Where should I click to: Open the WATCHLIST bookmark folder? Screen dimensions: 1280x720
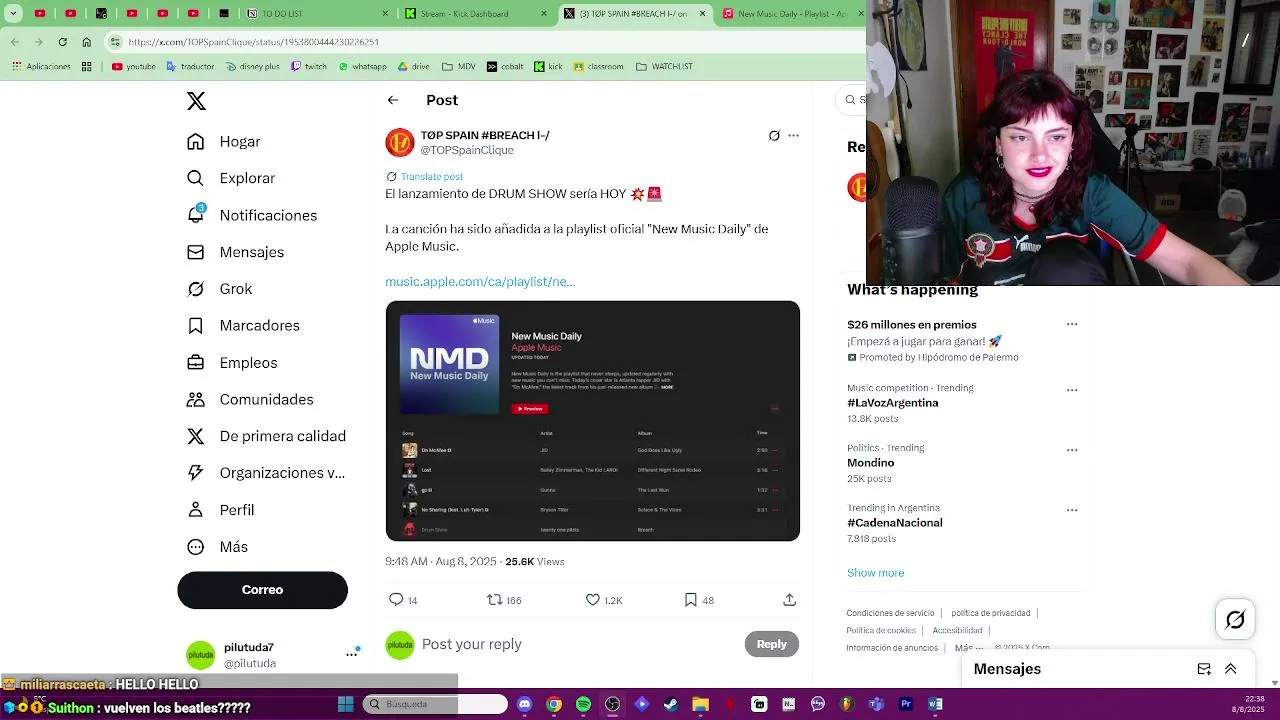[665, 67]
